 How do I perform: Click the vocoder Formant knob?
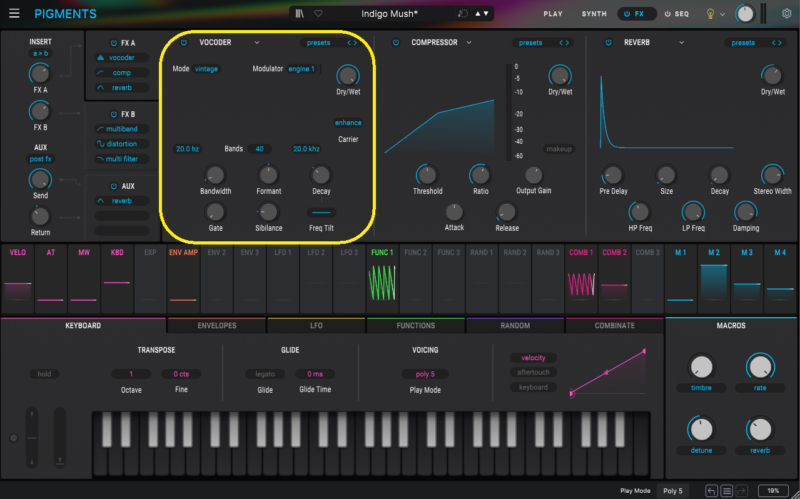pyautogui.click(x=268, y=175)
